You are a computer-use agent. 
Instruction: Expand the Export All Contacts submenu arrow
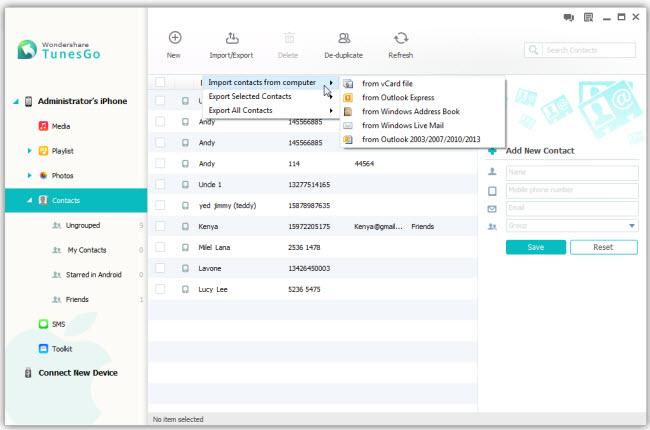point(331,110)
